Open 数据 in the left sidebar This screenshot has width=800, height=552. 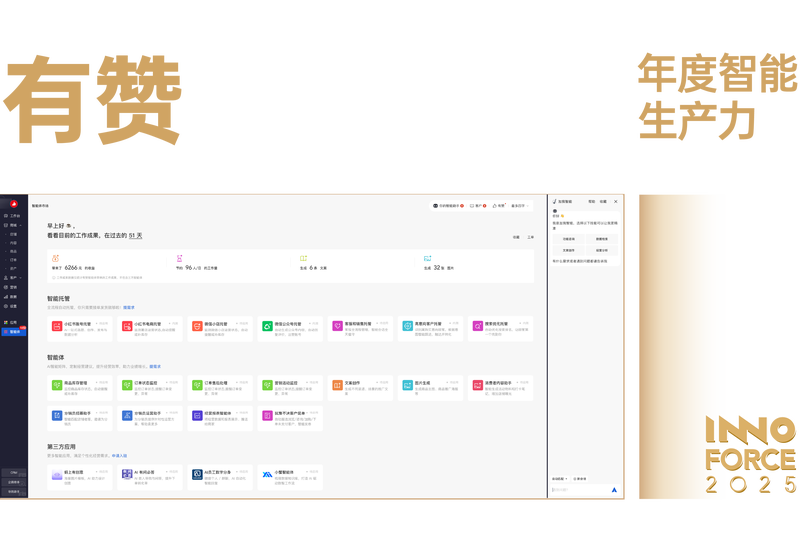coord(11,296)
